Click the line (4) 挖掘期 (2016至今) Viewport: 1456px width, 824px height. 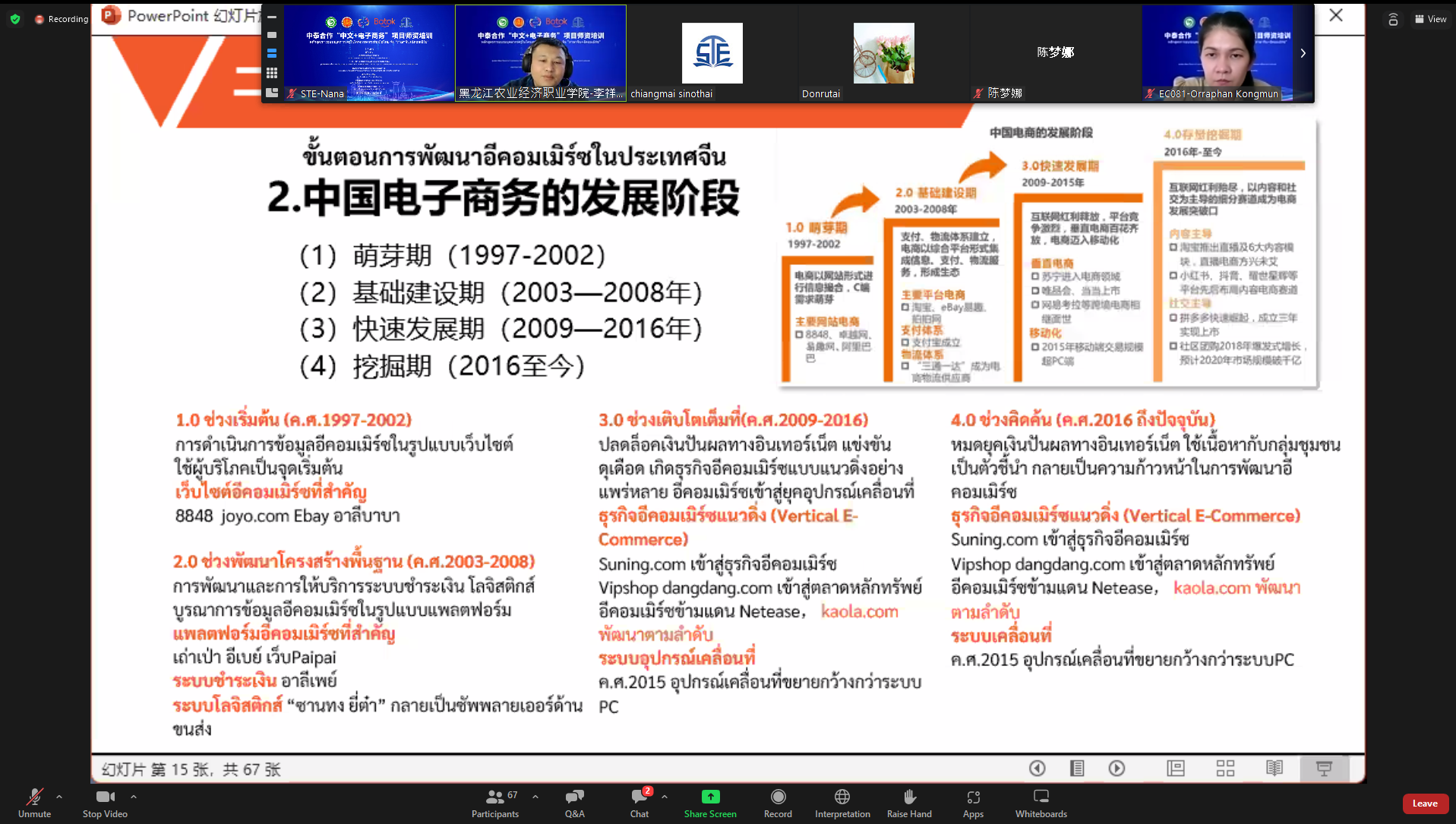[x=443, y=366]
